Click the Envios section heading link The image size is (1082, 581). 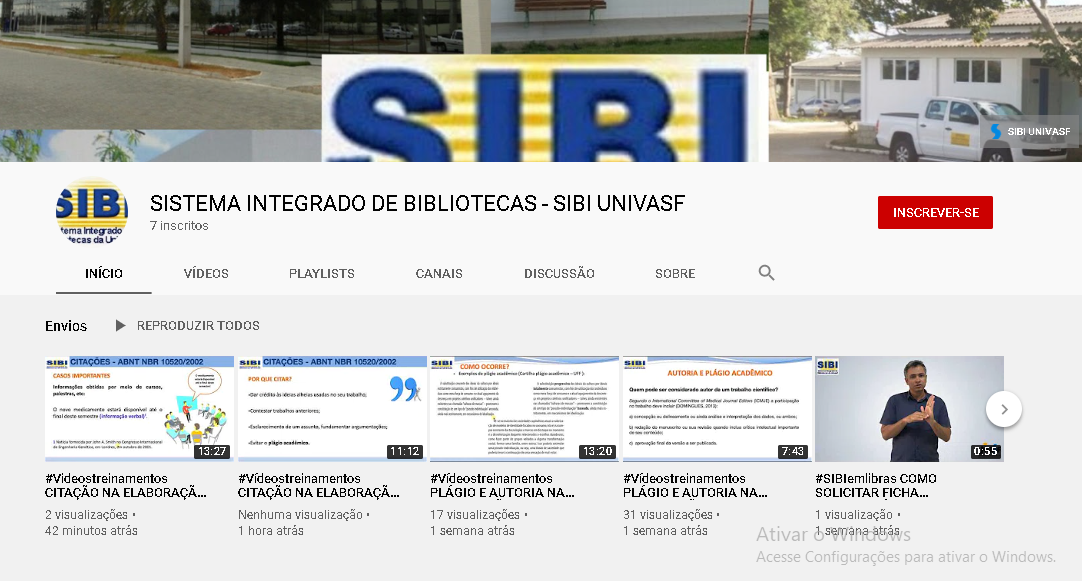pos(66,326)
